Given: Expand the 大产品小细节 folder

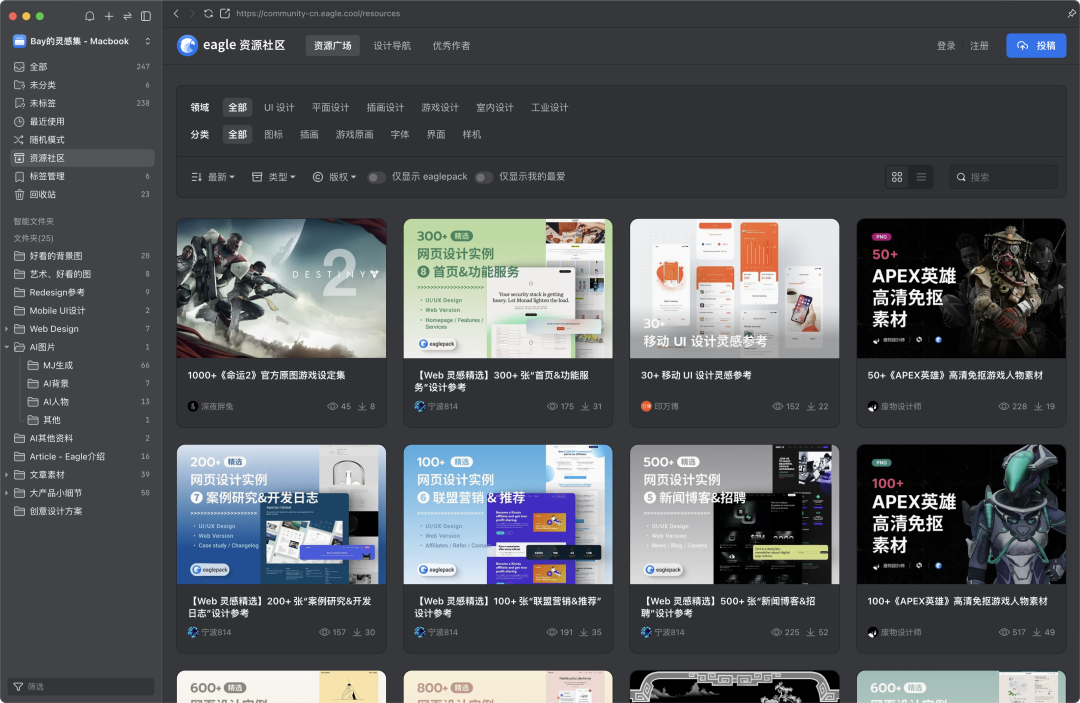Looking at the screenshot, I should point(7,493).
